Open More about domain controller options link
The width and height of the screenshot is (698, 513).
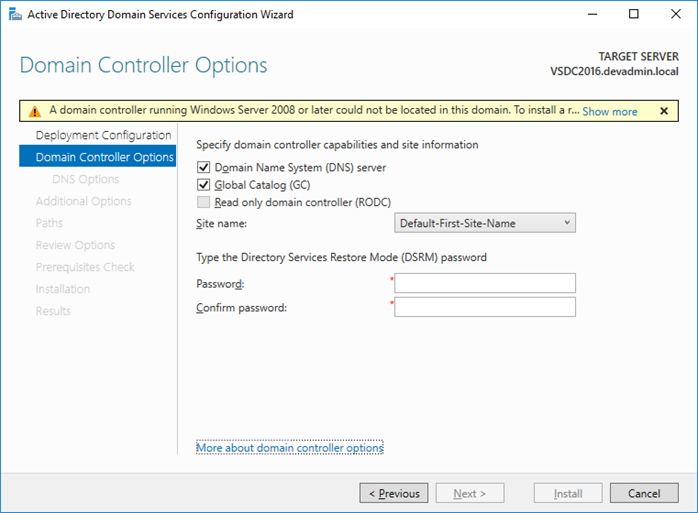click(290, 448)
